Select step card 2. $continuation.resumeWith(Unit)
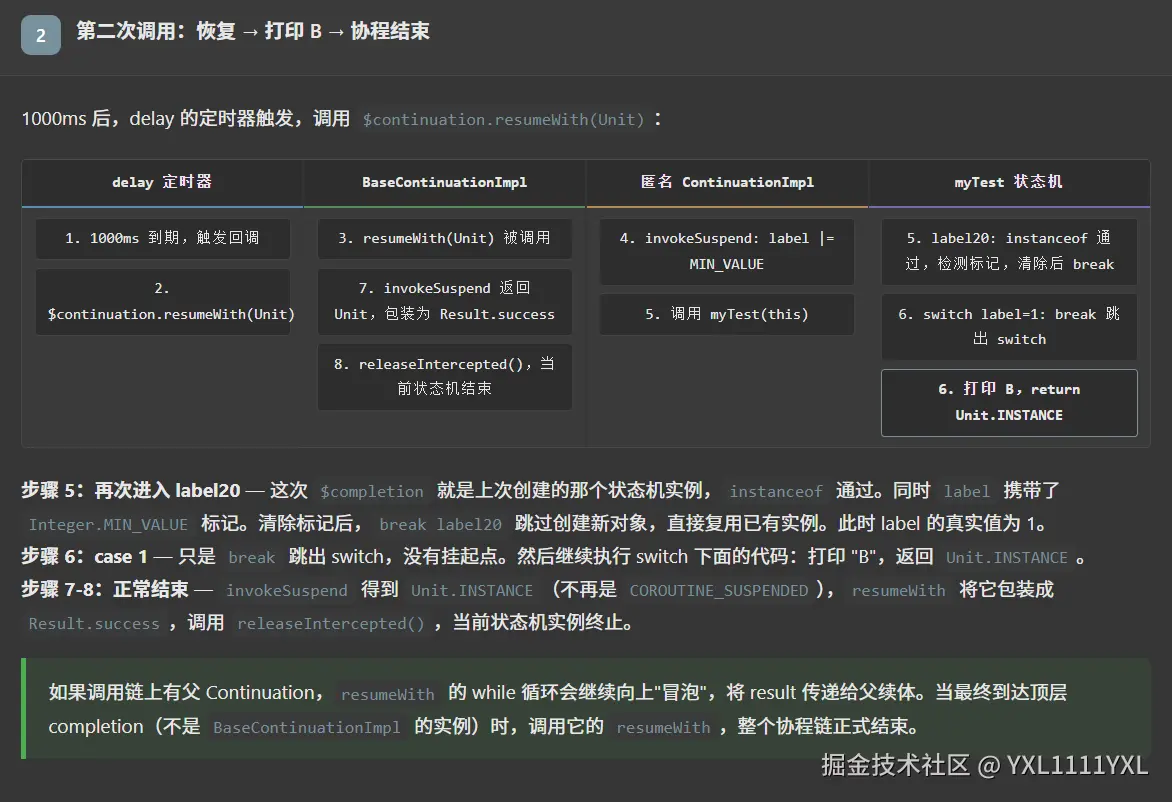The height and width of the screenshot is (802, 1172). [162, 301]
